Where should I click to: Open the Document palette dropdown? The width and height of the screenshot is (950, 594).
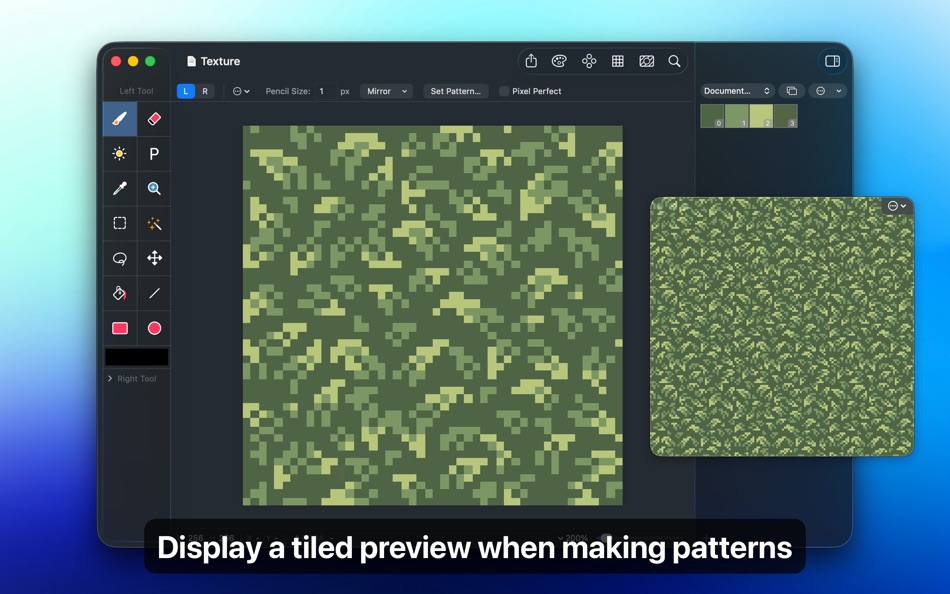[737, 90]
